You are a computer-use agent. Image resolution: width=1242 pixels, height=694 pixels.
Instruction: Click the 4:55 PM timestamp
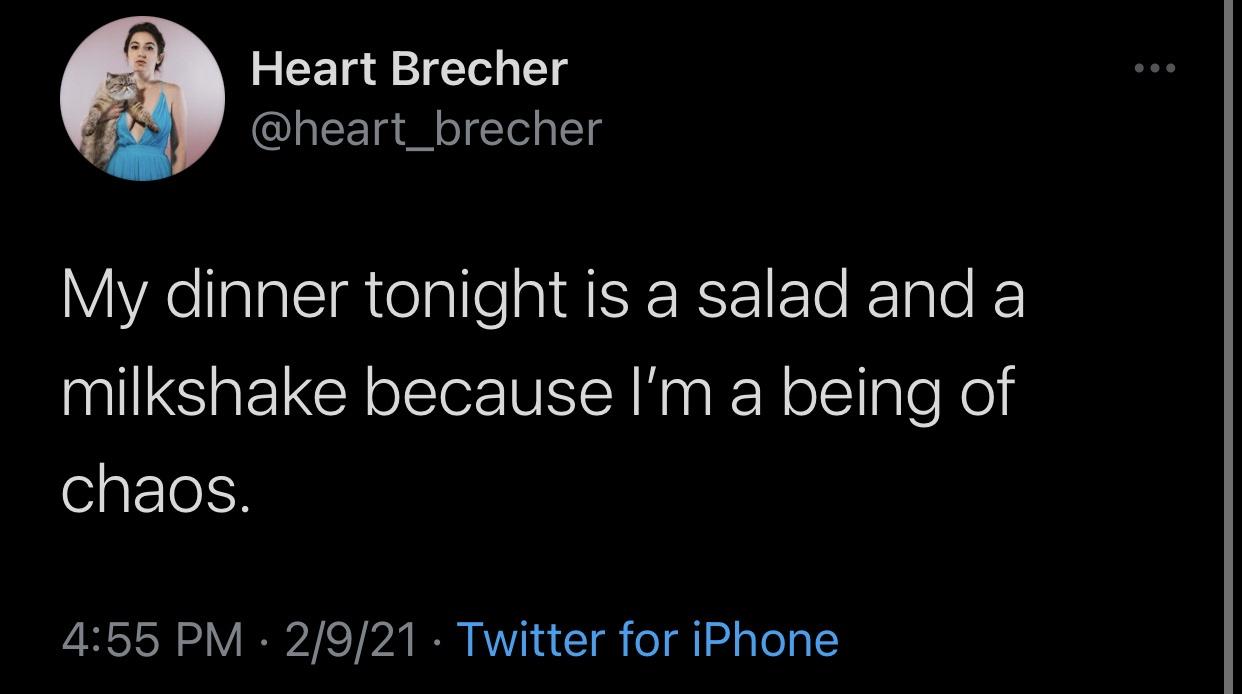coord(153,639)
